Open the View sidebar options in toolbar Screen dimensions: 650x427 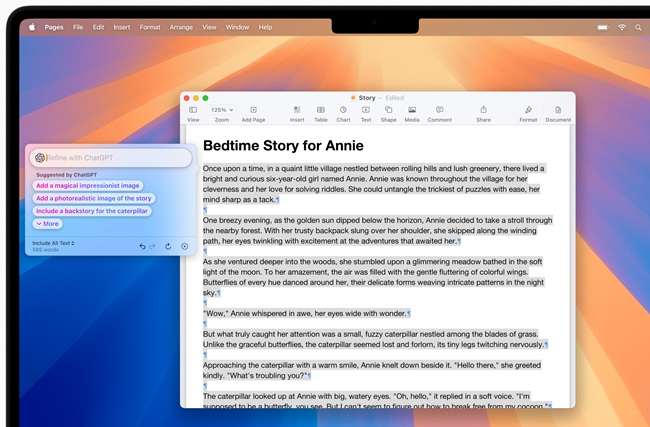click(193, 110)
